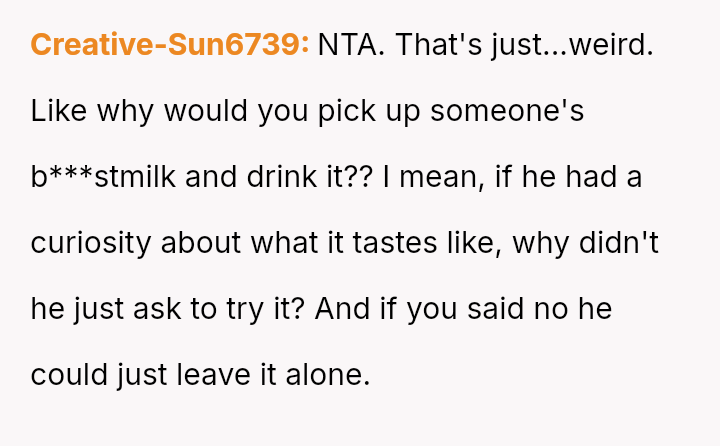
Task: Click the word "curiosity" in the comment
Action: pos(91,243)
